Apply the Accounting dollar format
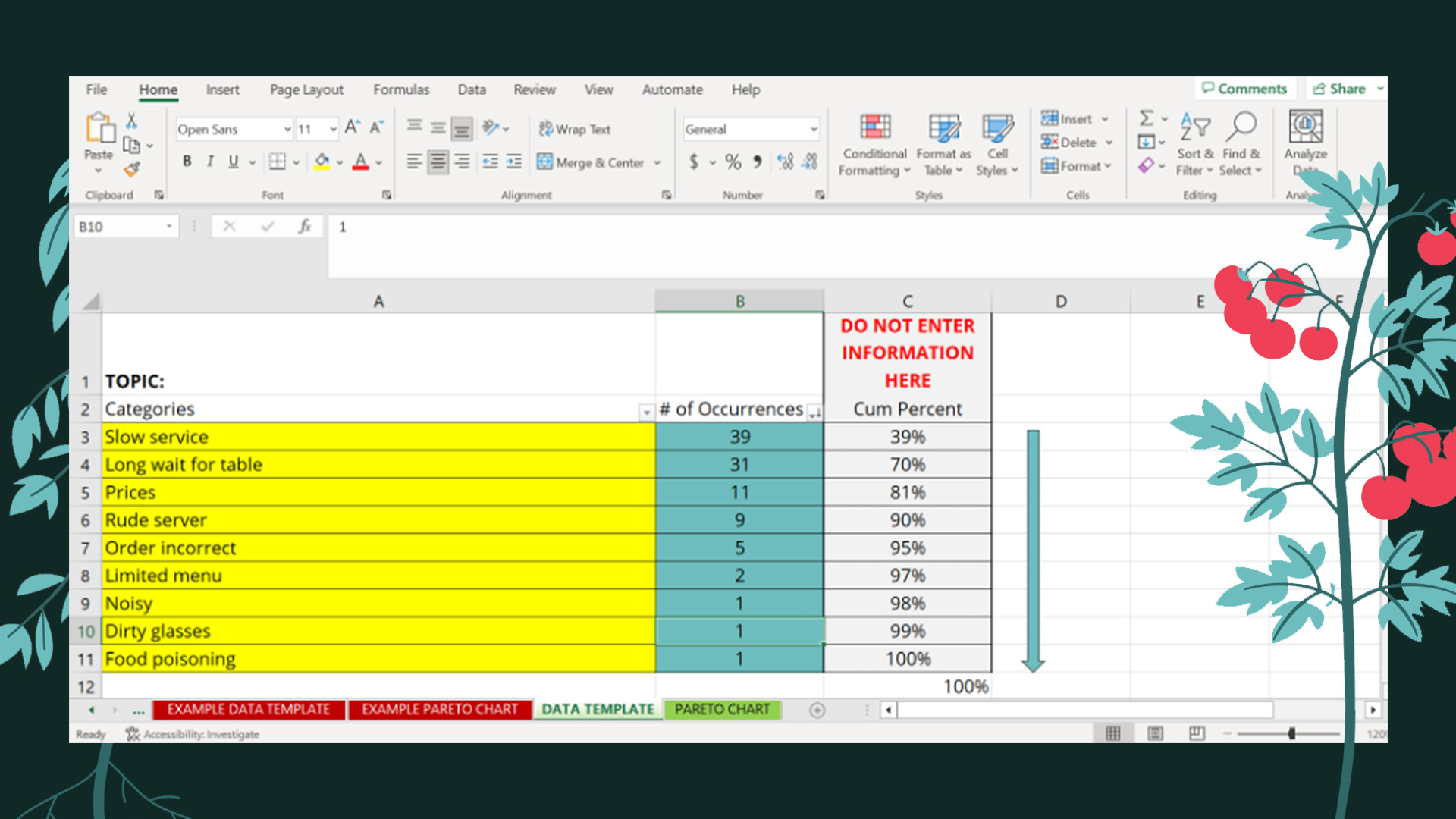Screen dimensions: 1456x819 [693, 162]
